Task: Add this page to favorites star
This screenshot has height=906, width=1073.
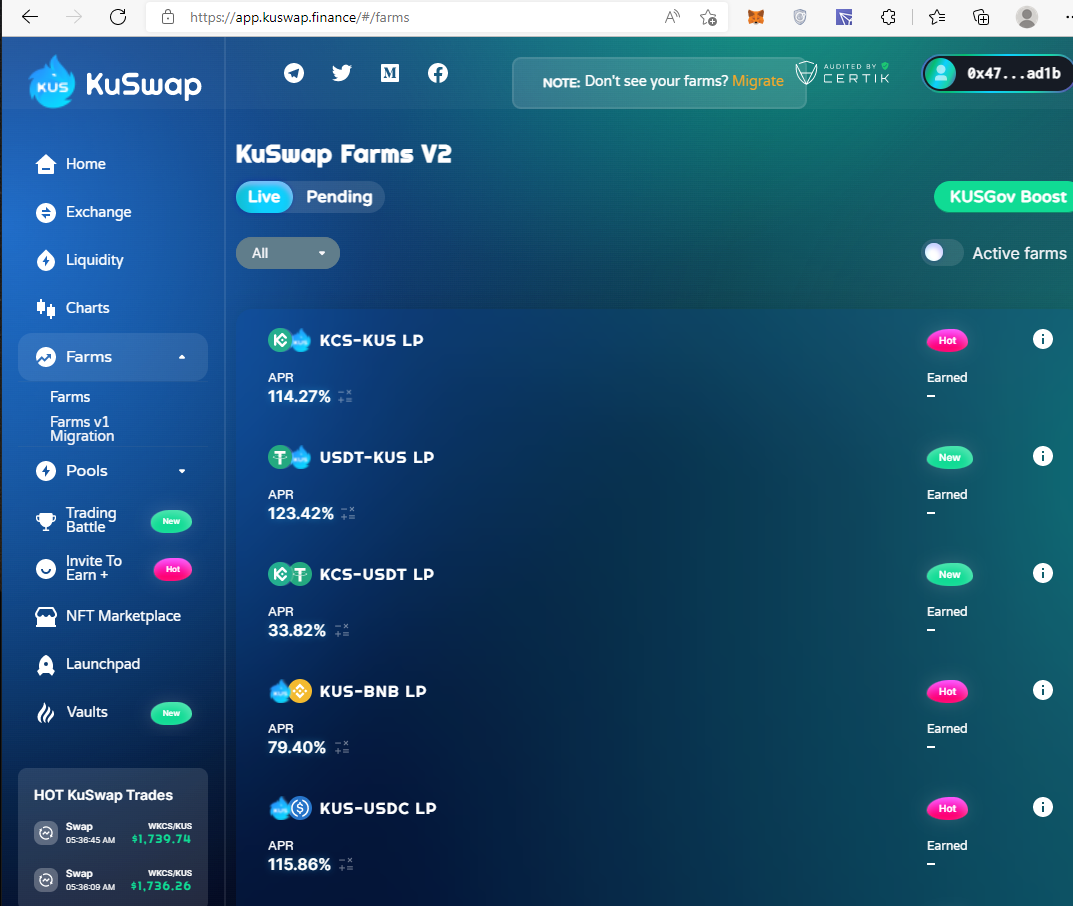Action: point(708,17)
